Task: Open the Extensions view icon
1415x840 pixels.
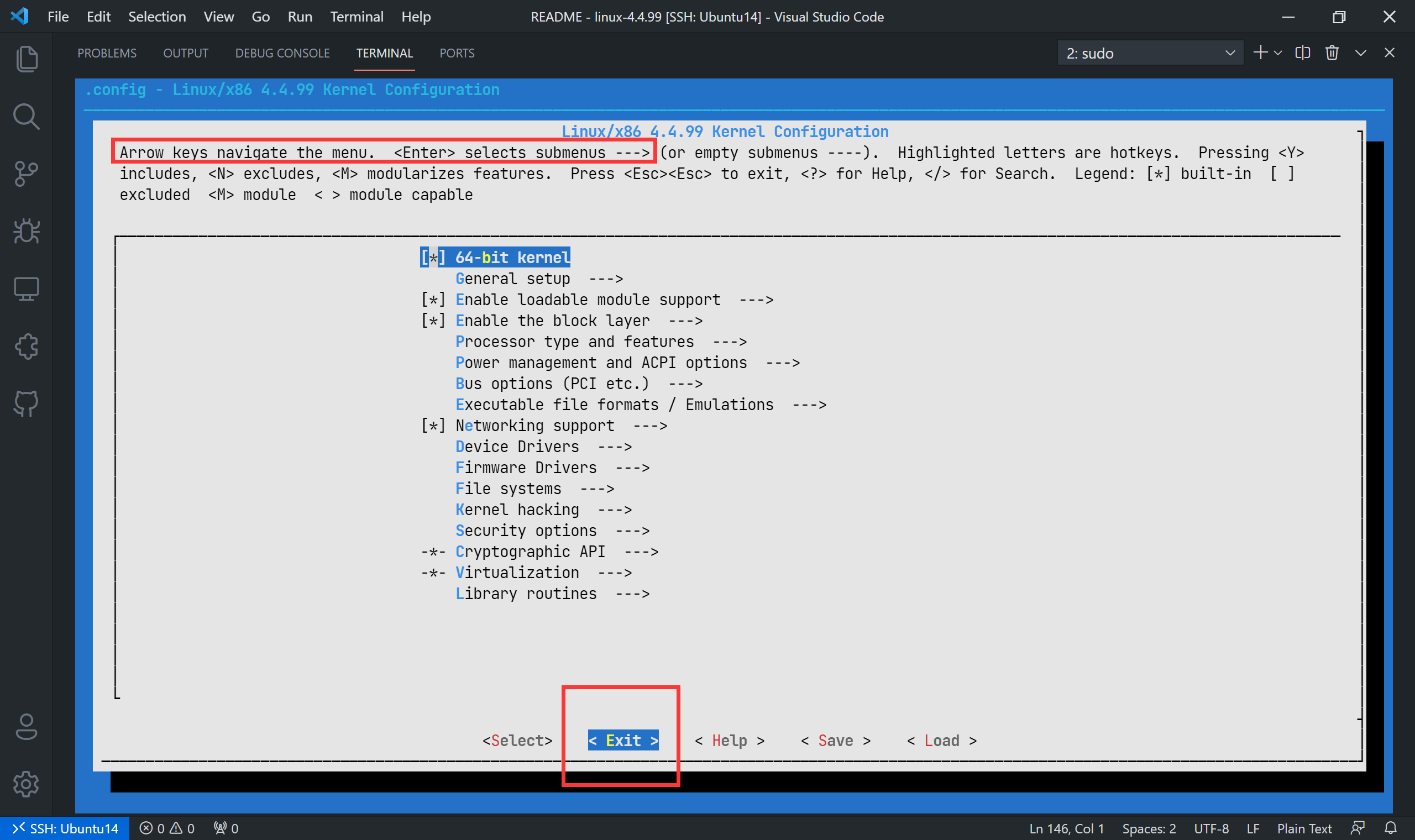Action: click(x=27, y=347)
